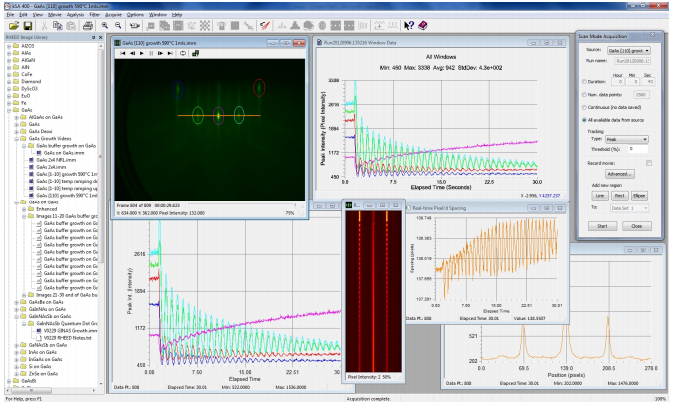The height and width of the screenshot is (404, 674).
Task: Click the library panel horizontal scrollbar
Action: [x=29, y=391]
